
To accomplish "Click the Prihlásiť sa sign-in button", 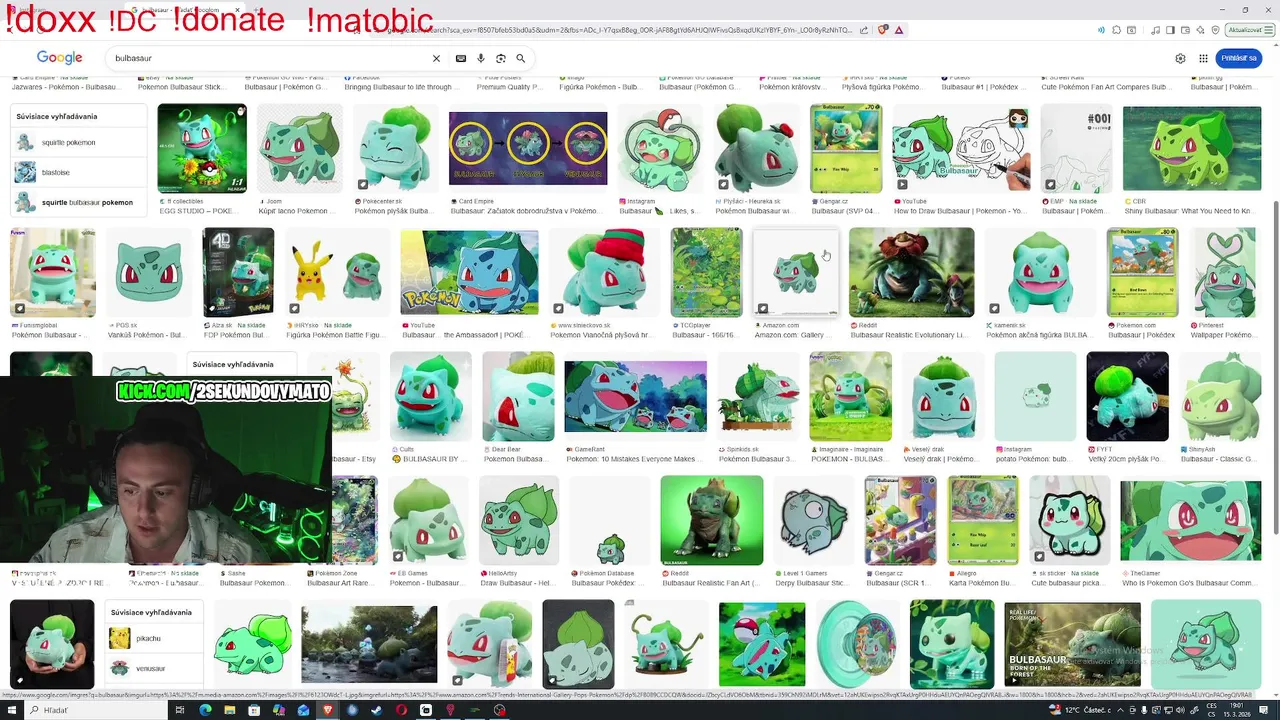I will (x=1238, y=58).
